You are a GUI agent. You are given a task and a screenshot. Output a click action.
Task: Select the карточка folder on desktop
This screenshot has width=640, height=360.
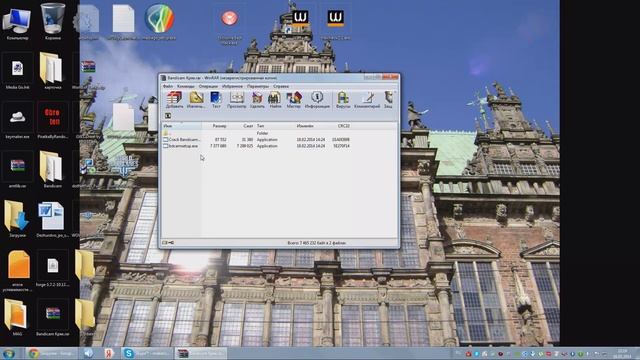click(52, 71)
